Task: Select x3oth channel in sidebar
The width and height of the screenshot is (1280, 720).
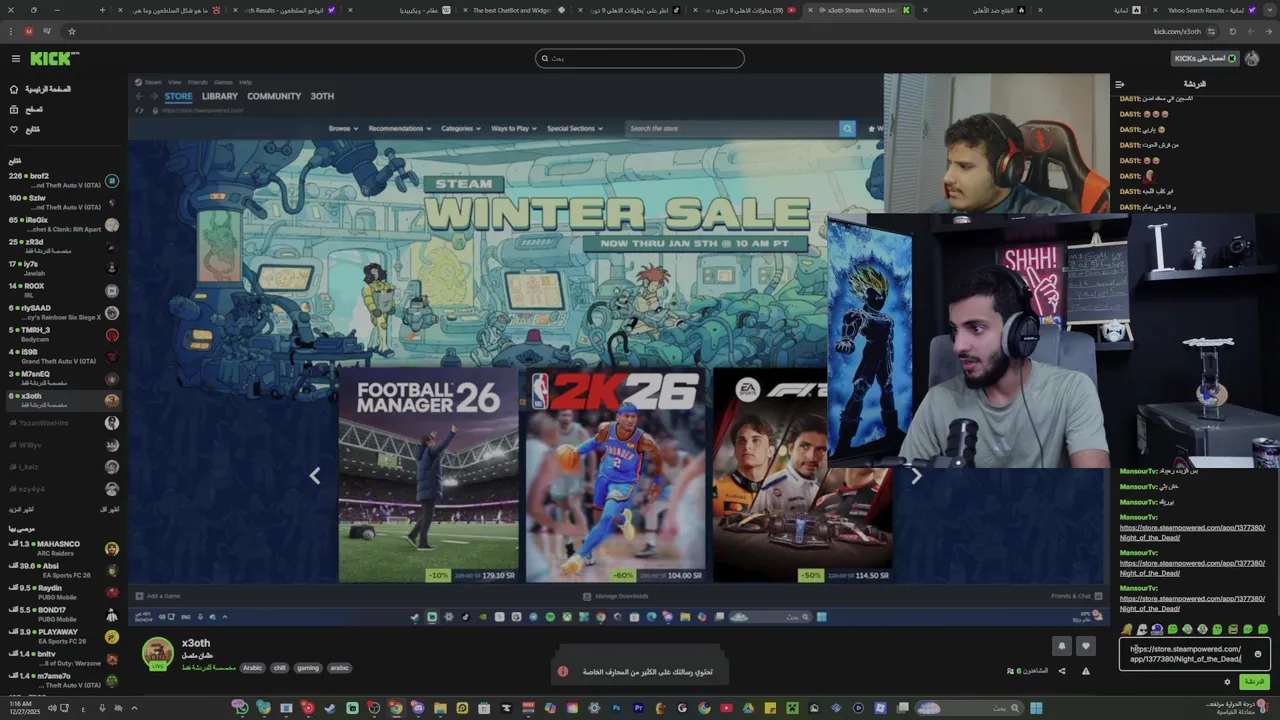Action: 64,401
